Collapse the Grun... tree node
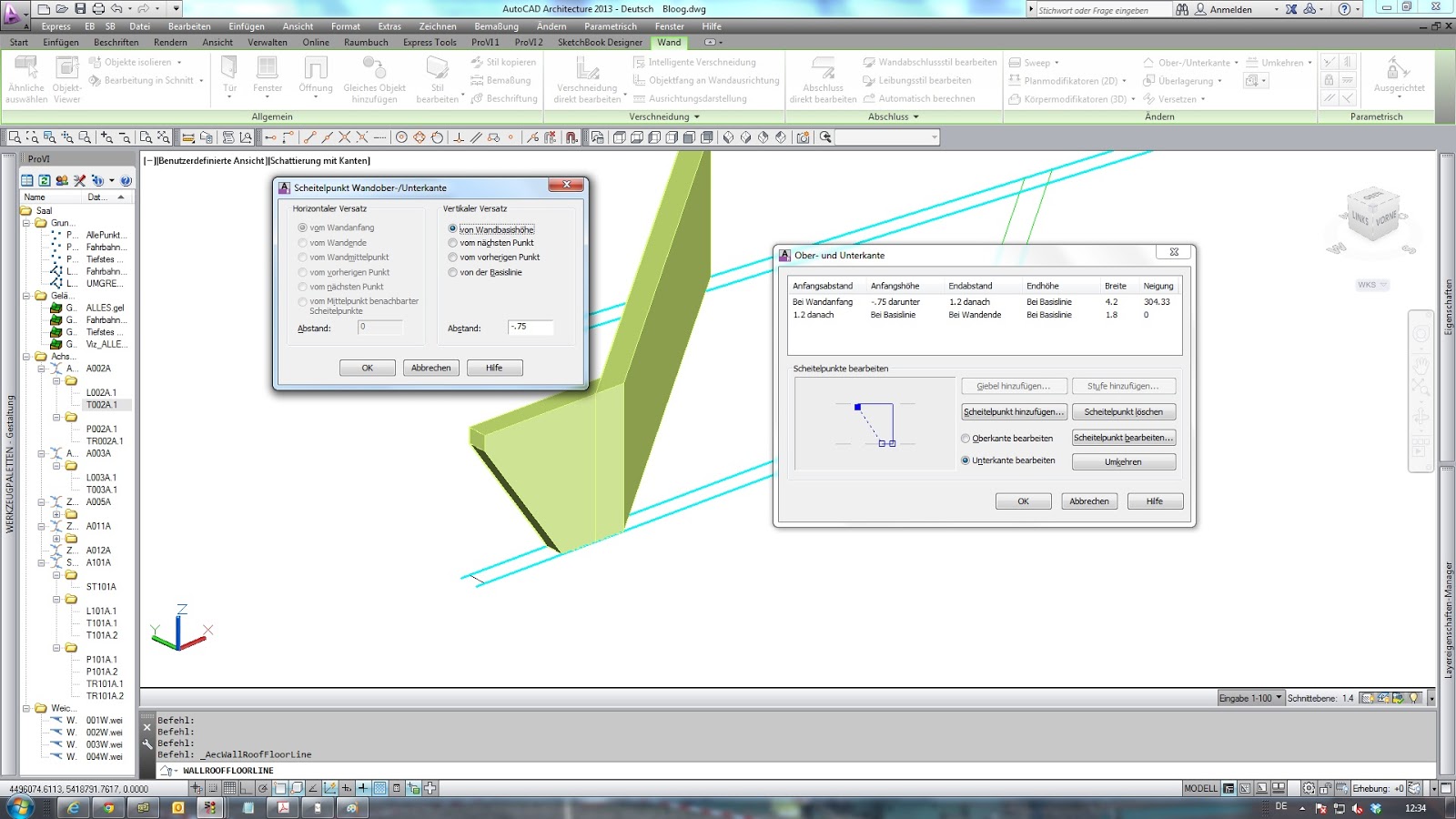The image size is (1456, 819). point(27,223)
